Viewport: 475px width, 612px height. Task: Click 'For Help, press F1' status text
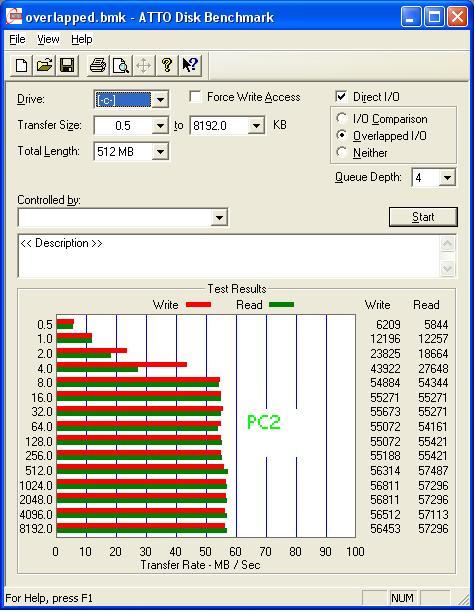click(x=49, y=598)
